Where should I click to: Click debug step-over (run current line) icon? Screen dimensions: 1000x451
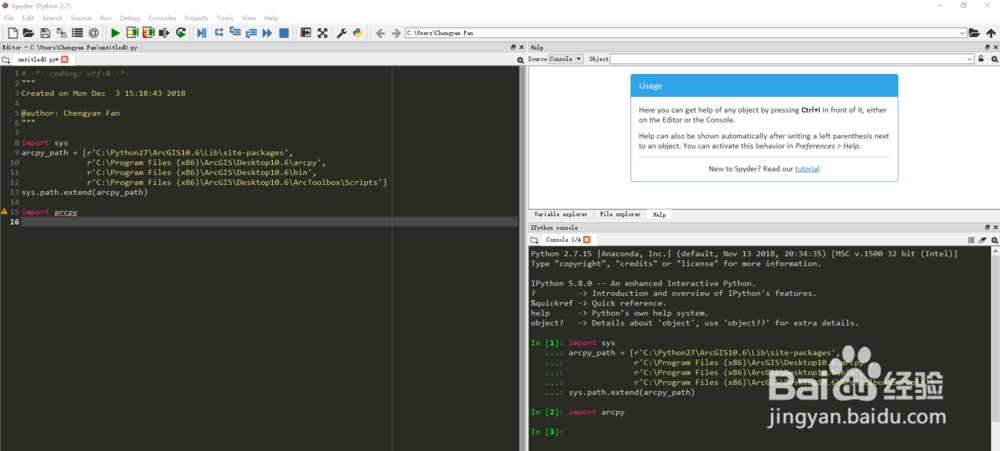coord(219,33)
